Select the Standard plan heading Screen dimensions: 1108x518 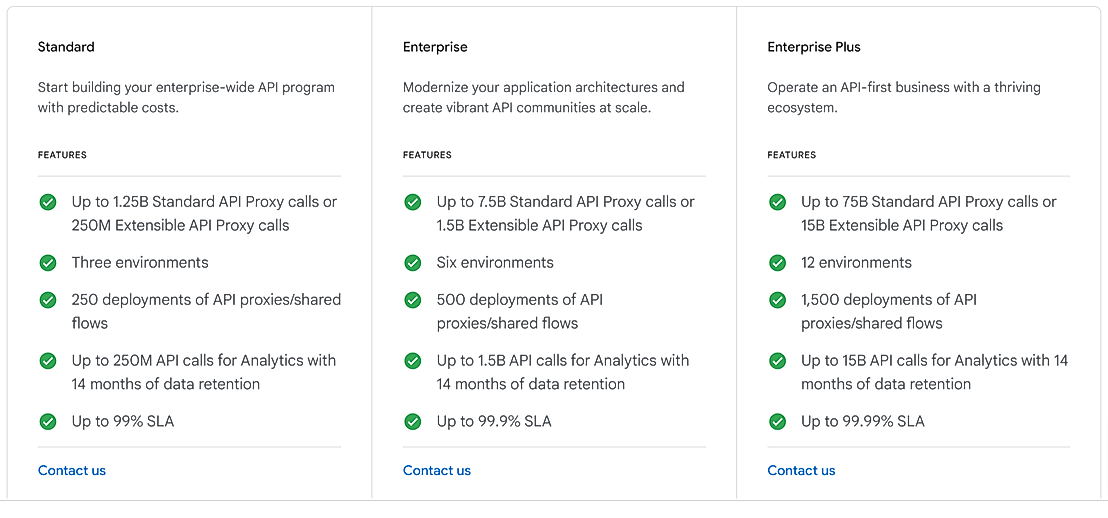(66, 47)
